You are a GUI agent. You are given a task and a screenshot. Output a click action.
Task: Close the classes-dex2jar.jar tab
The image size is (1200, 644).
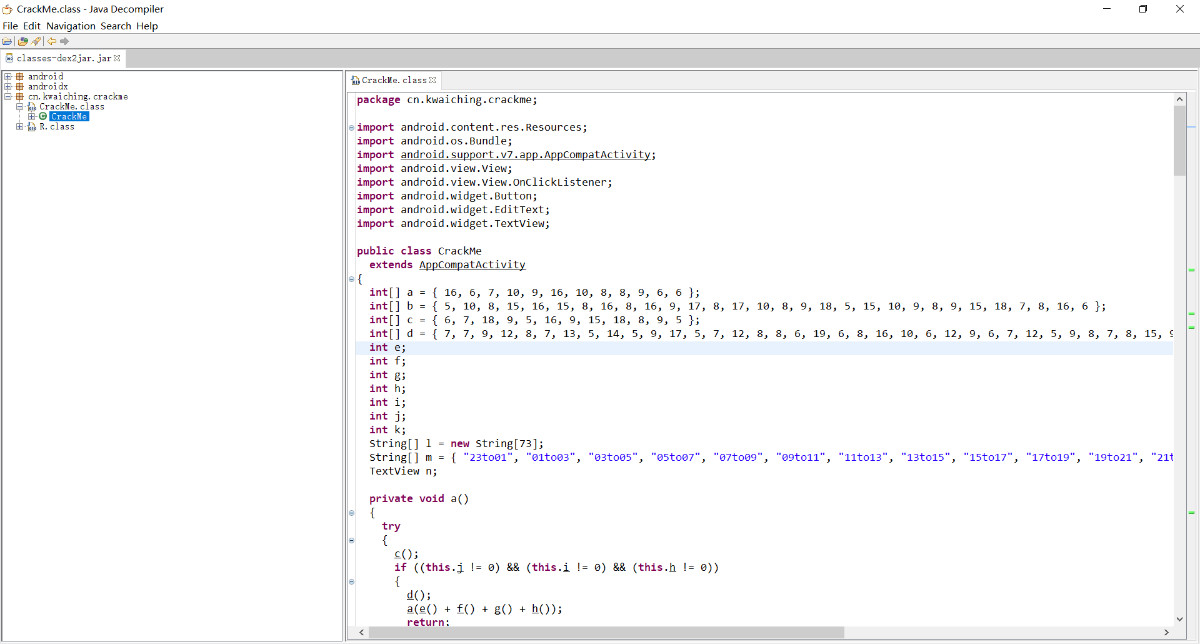117,58
